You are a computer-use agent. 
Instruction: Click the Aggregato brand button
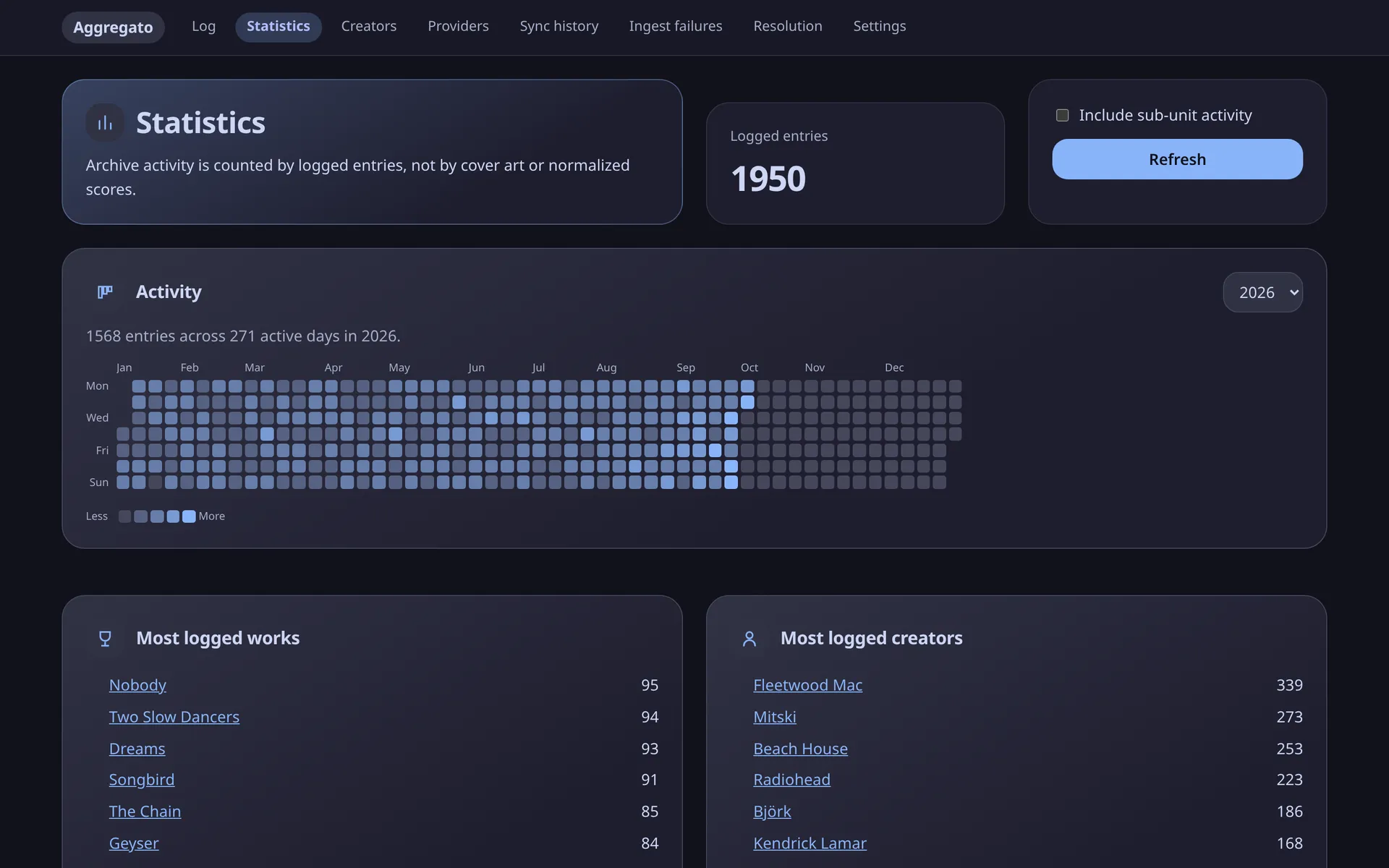(x=113, y=27)
